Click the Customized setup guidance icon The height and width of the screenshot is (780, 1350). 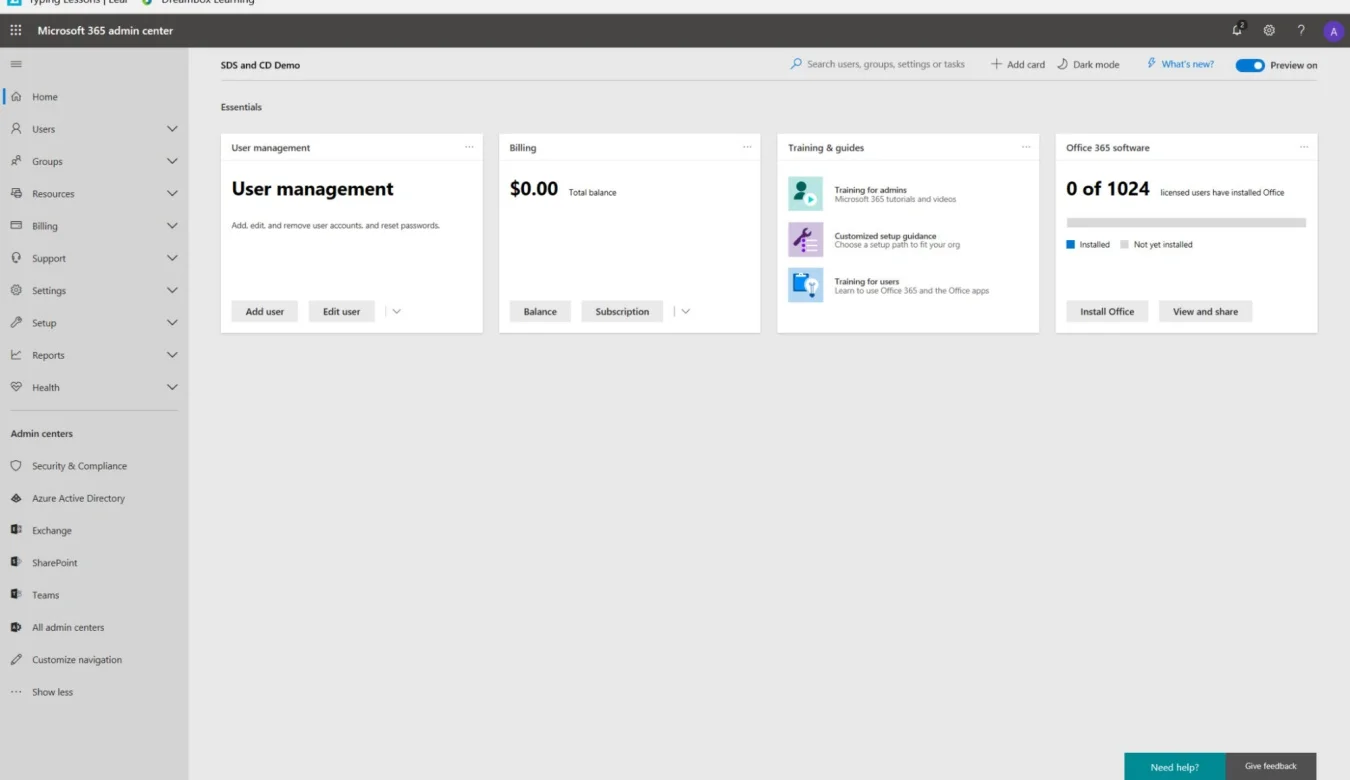click(805, 240)
